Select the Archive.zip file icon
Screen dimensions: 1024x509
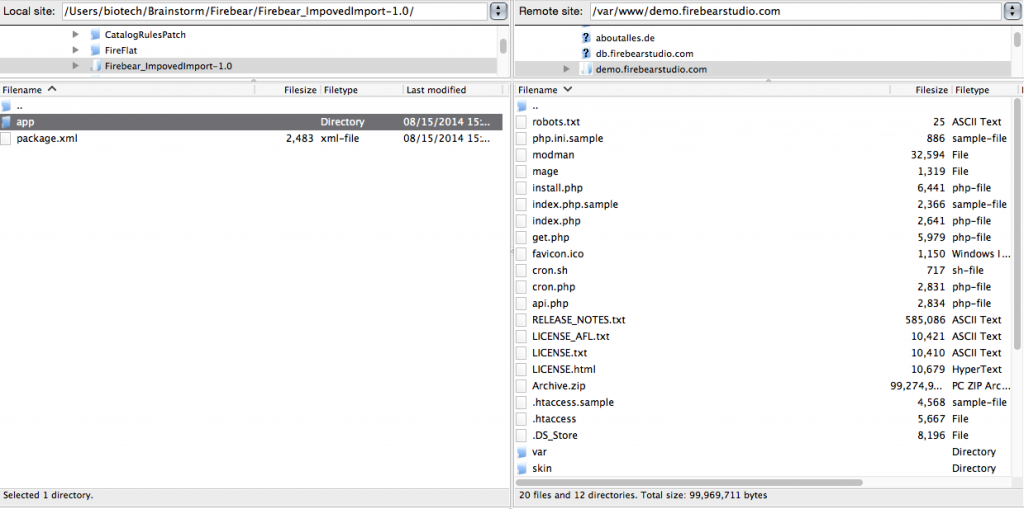pos(521,386)
